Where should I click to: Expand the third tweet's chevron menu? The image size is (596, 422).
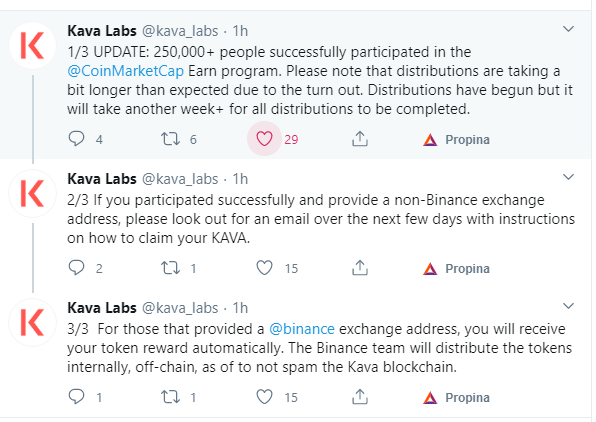tap(568, 306)
